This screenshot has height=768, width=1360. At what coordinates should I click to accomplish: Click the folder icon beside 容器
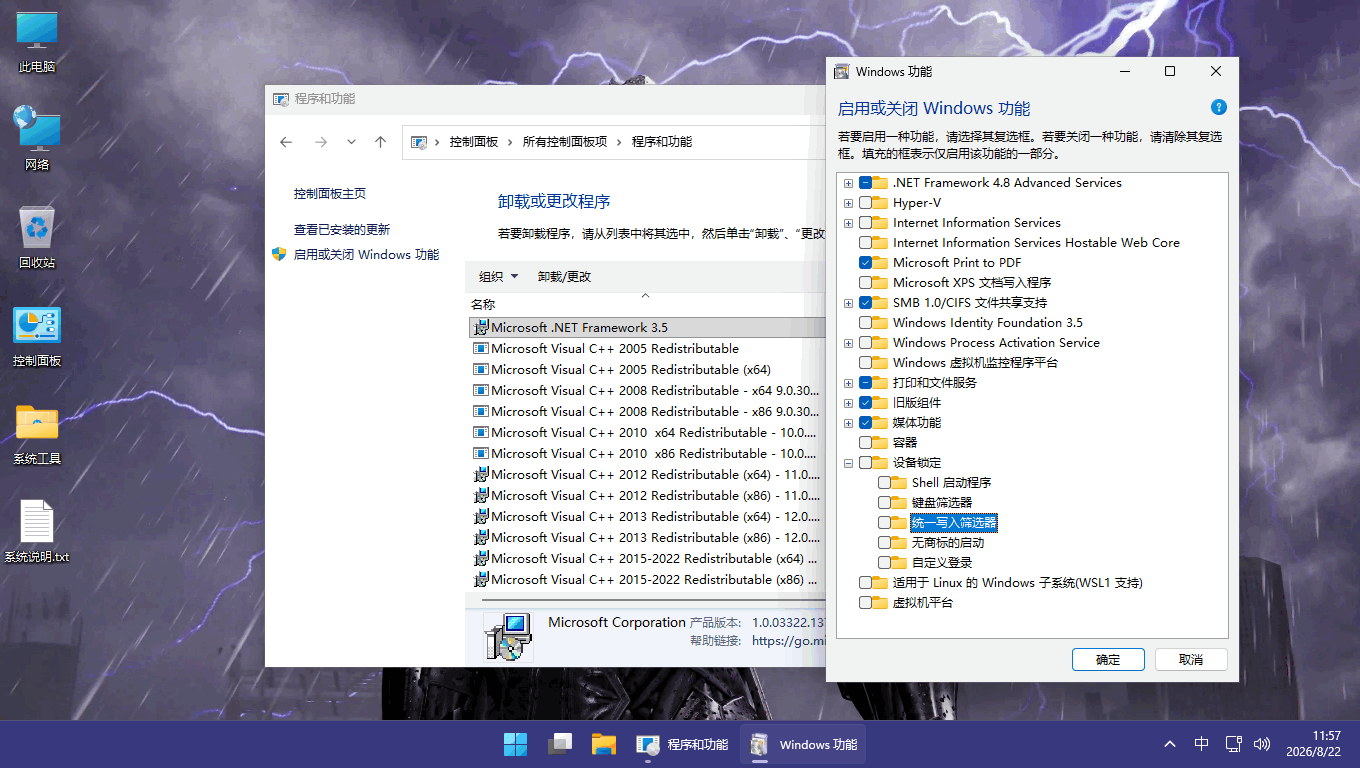coord(880,443)
